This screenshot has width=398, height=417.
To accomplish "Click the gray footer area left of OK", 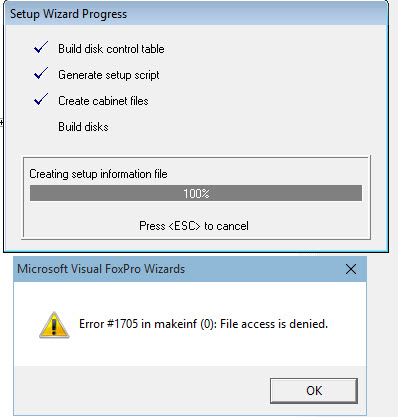I will pos(142,390).
